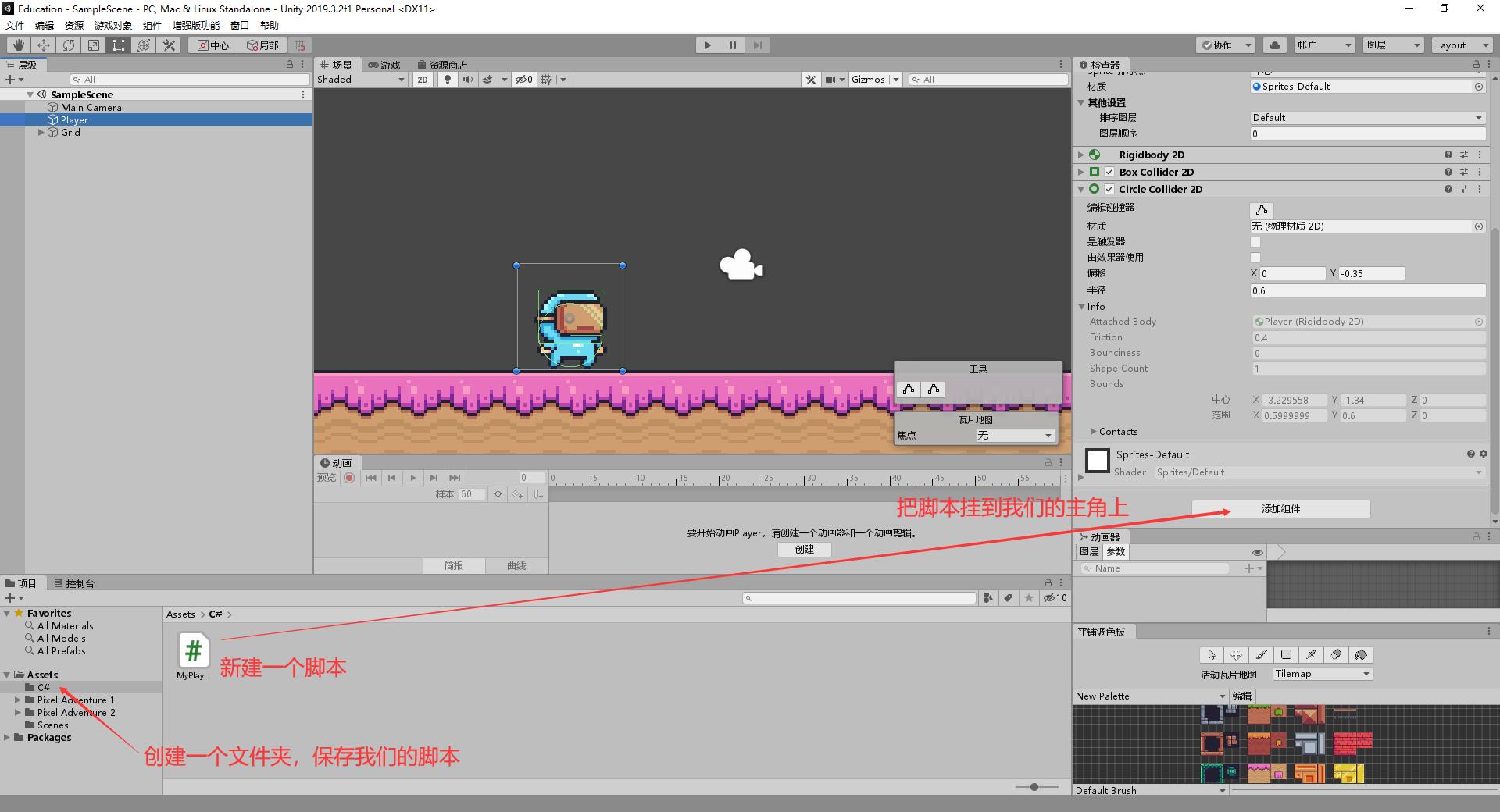The height and width of the screenshot is (812, 1500).
Task: Toggle hidden objects visibility counter in scene
Action: pos(523,80)
